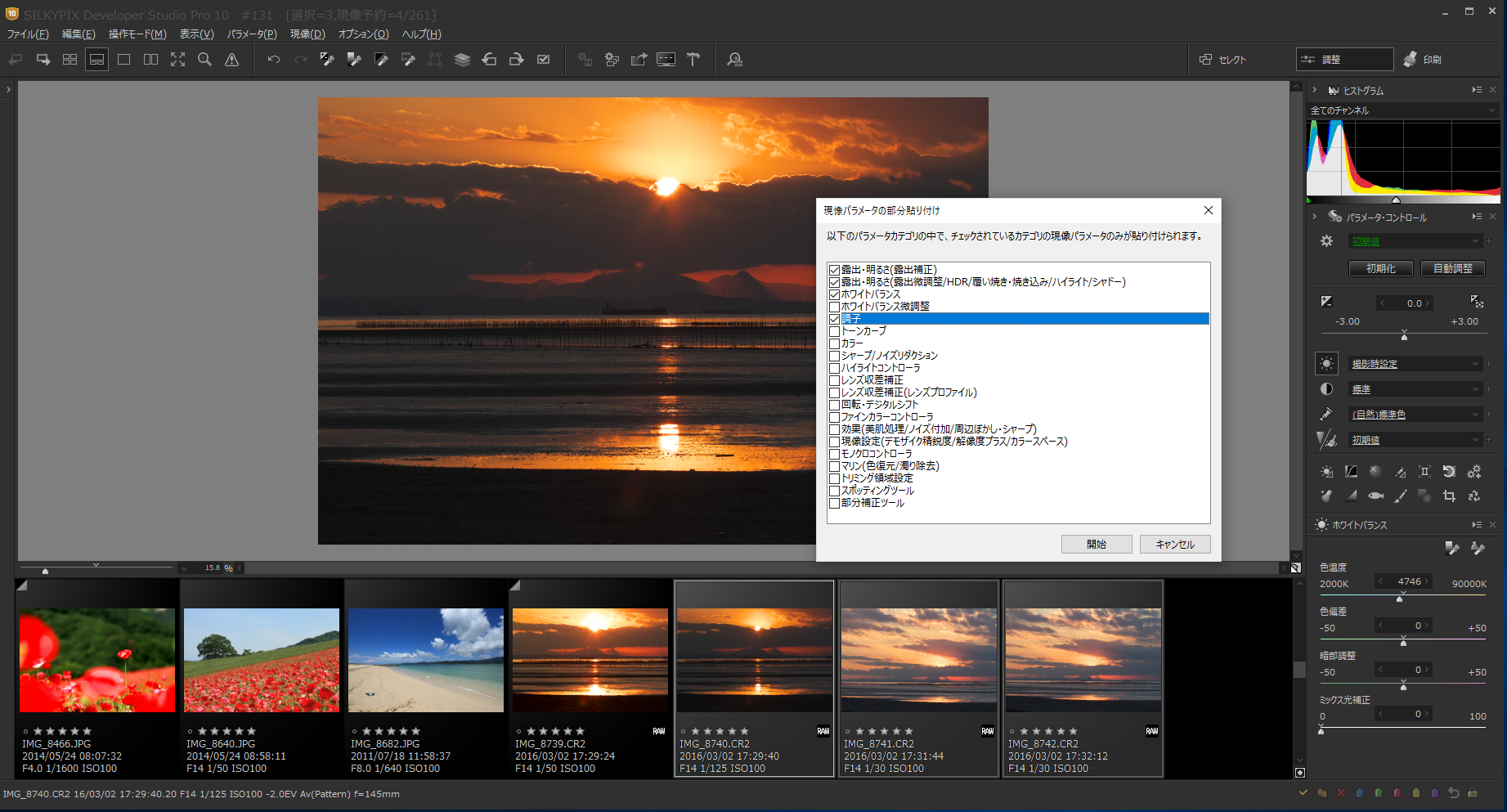
Task: Open the brush partial correction tool icon
Action: tap(1400, 496)
